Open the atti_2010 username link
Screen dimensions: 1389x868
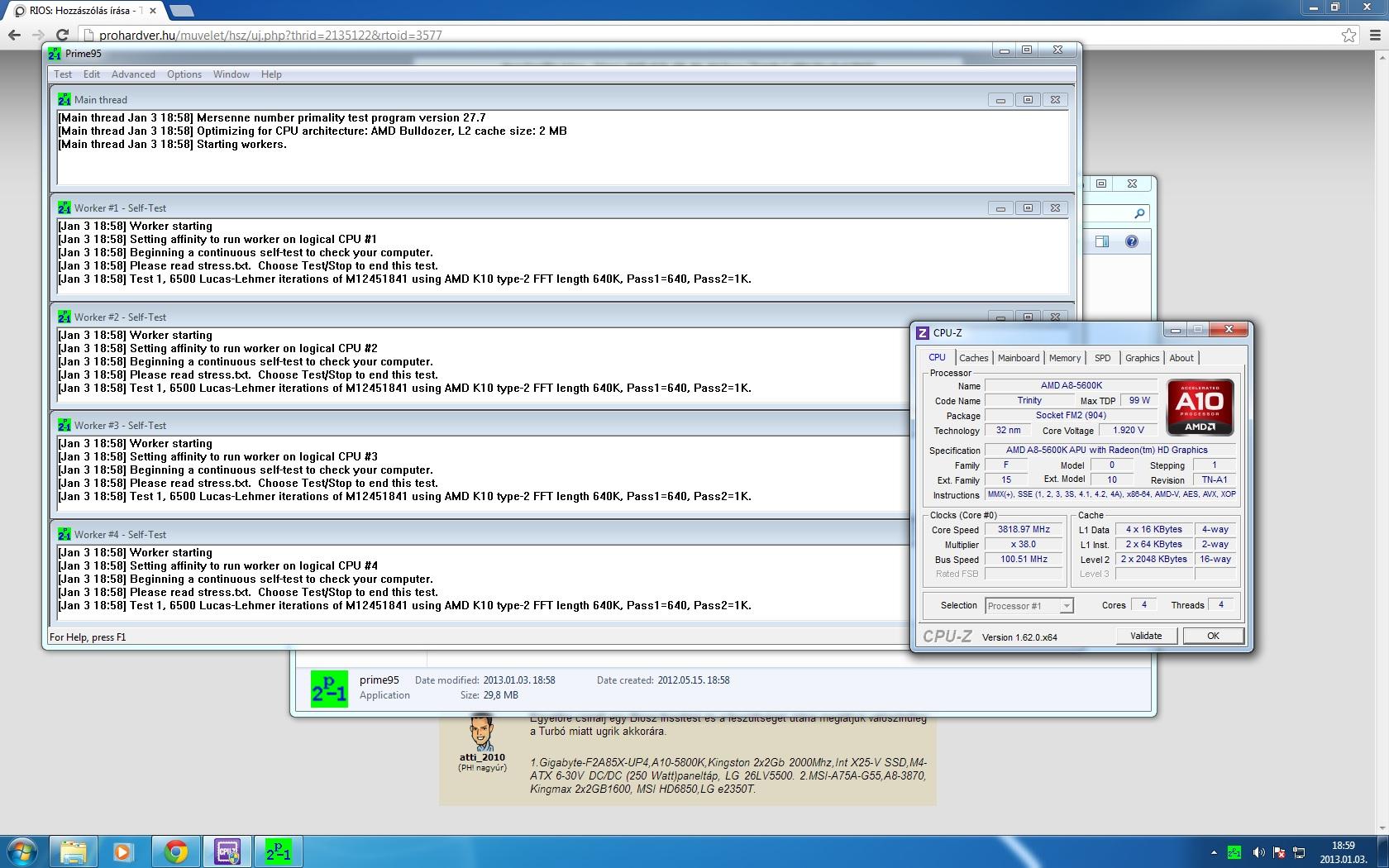482,757
